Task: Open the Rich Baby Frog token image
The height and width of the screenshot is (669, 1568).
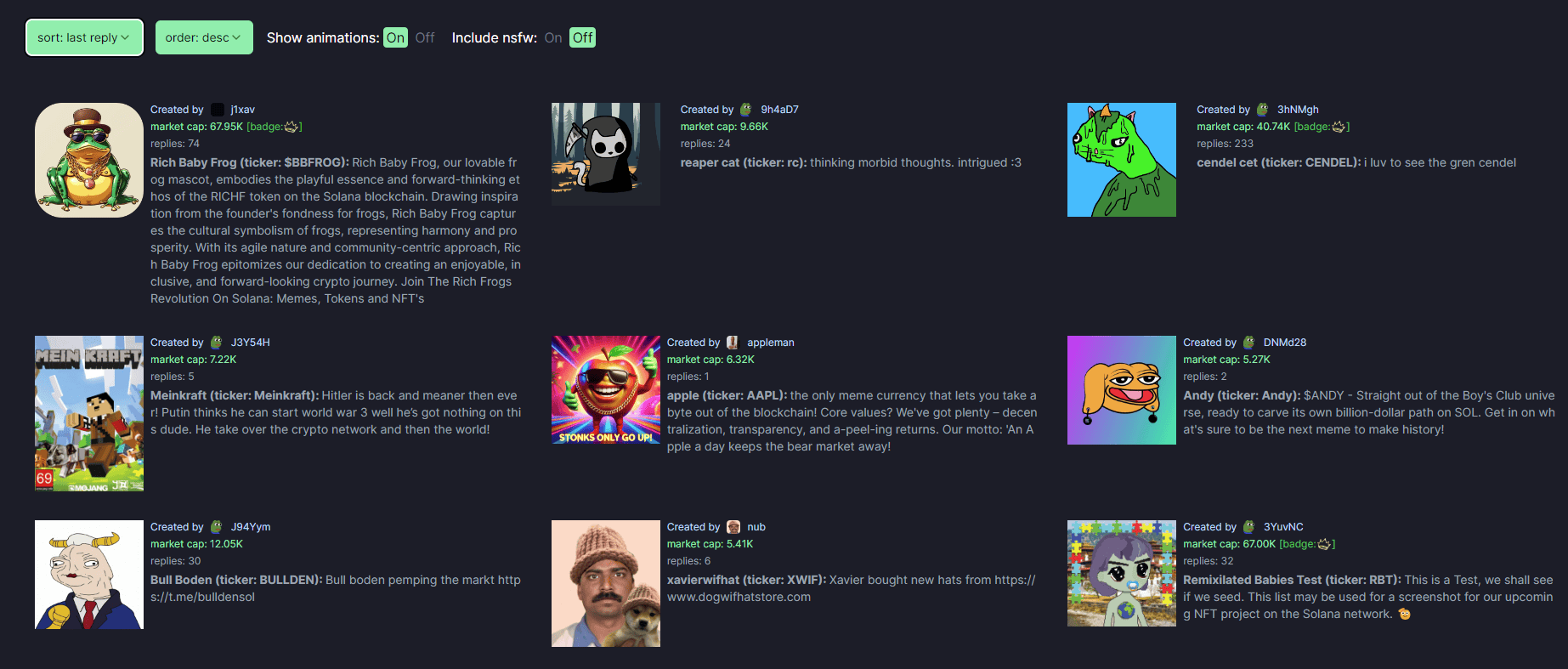Action: (x=89, y=160)
